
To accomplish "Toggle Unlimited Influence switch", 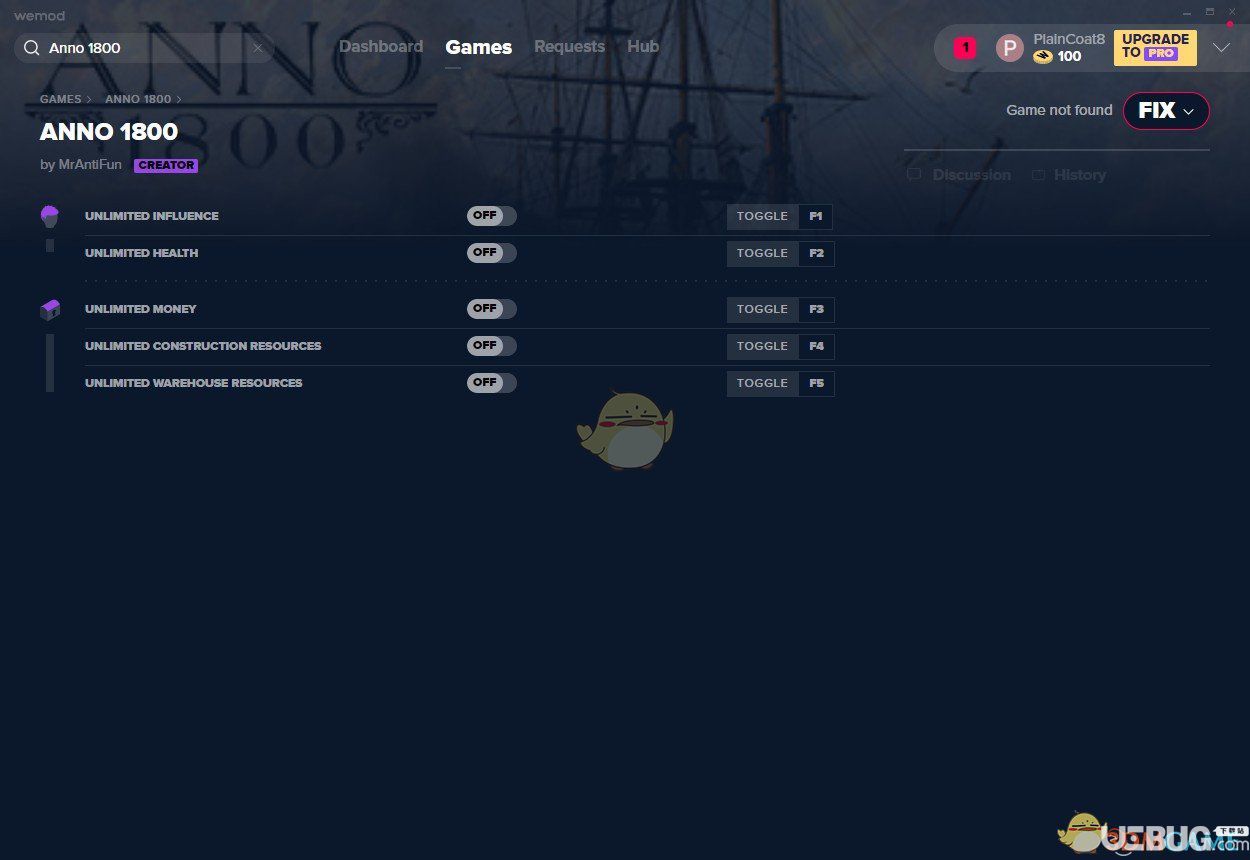I will [492, 216].
